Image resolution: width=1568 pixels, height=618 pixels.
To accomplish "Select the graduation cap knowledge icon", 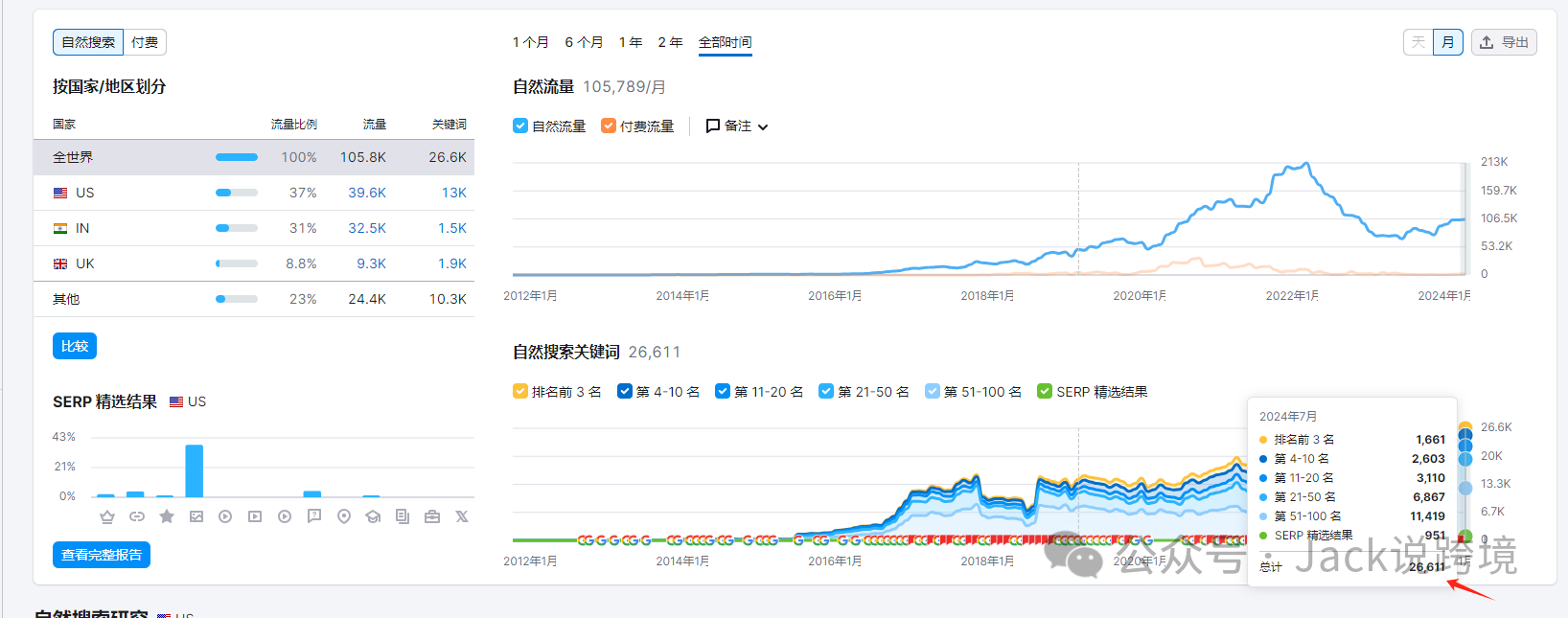I will click(373, 516).
